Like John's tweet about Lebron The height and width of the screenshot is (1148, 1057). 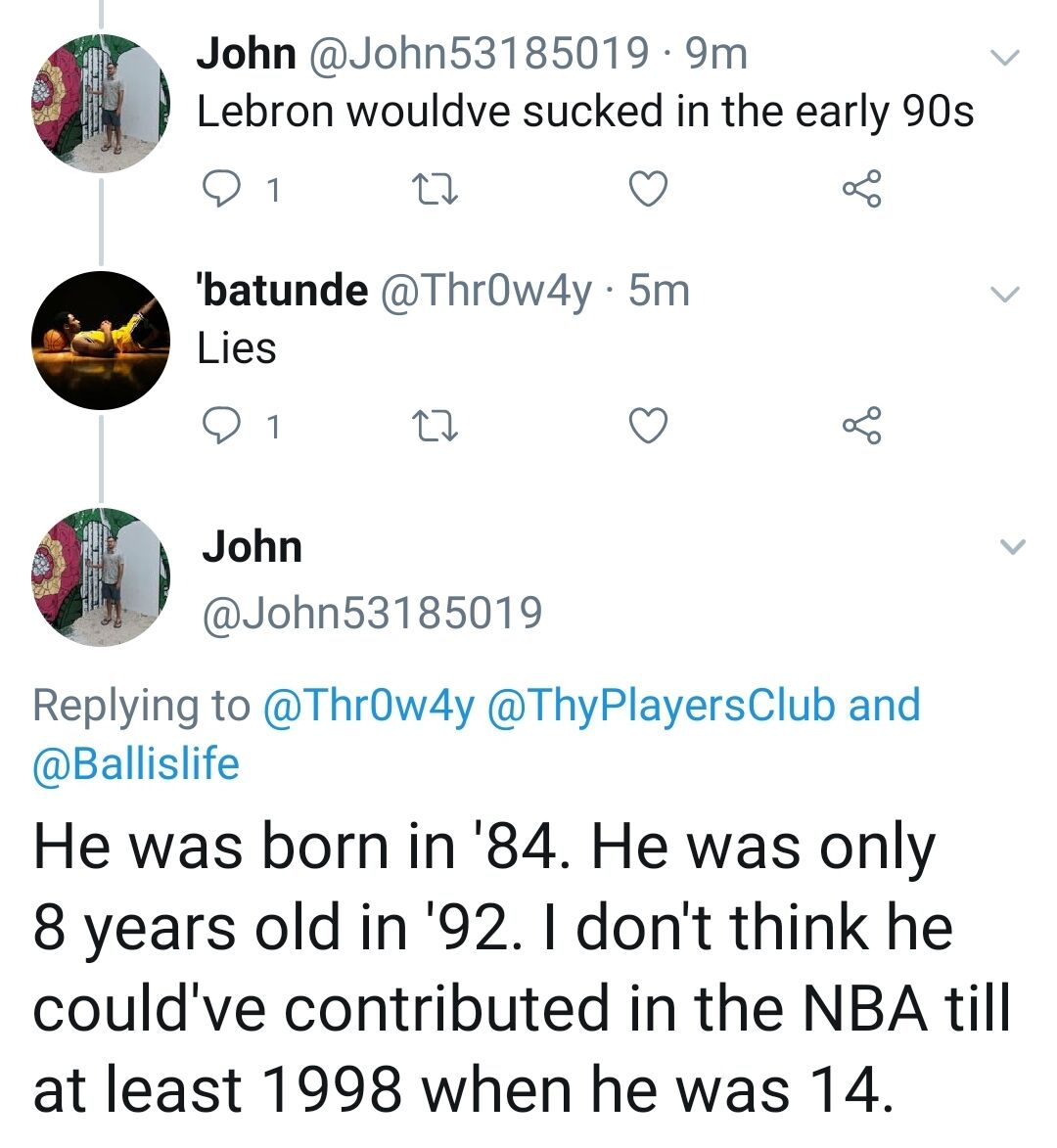(649, 189)
